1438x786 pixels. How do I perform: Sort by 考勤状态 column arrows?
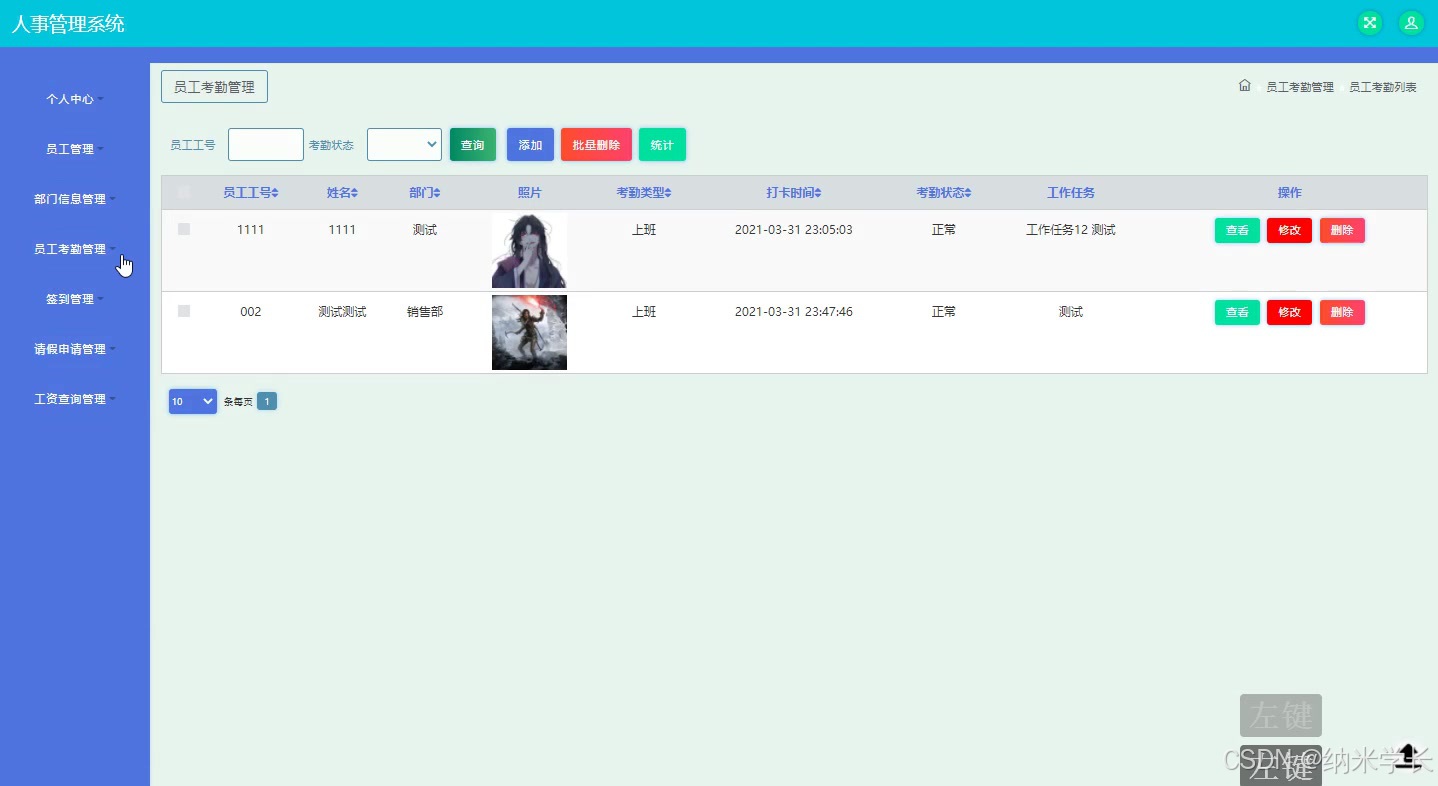coord(968,193)
